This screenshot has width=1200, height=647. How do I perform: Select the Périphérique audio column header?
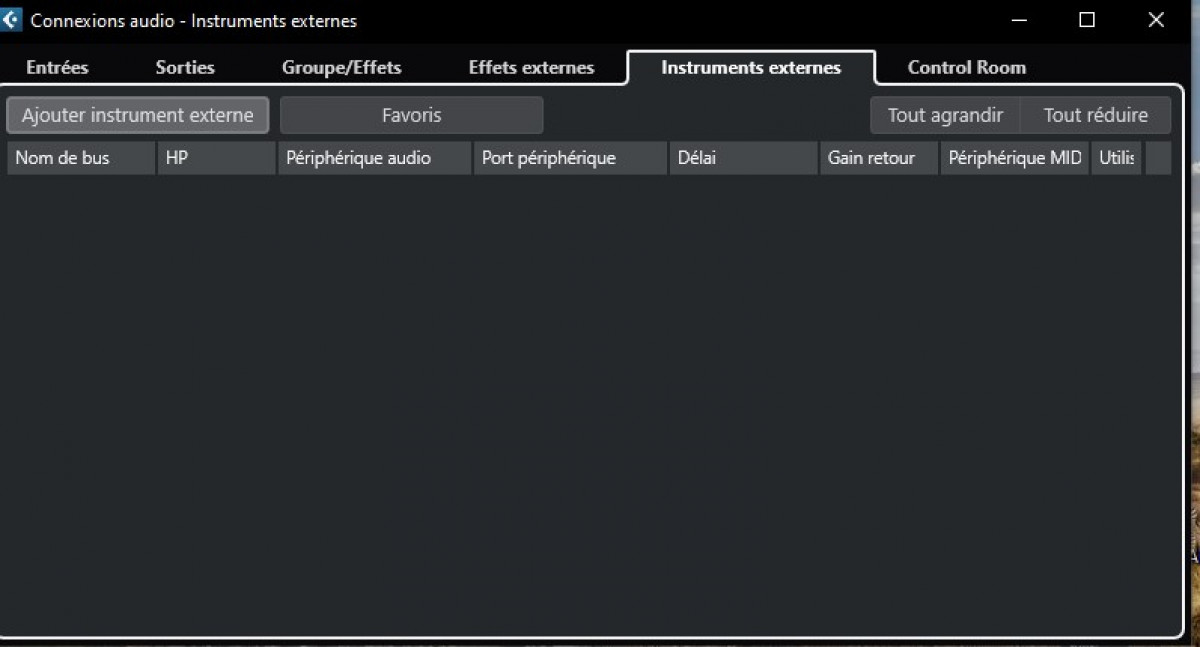[374, 158]
